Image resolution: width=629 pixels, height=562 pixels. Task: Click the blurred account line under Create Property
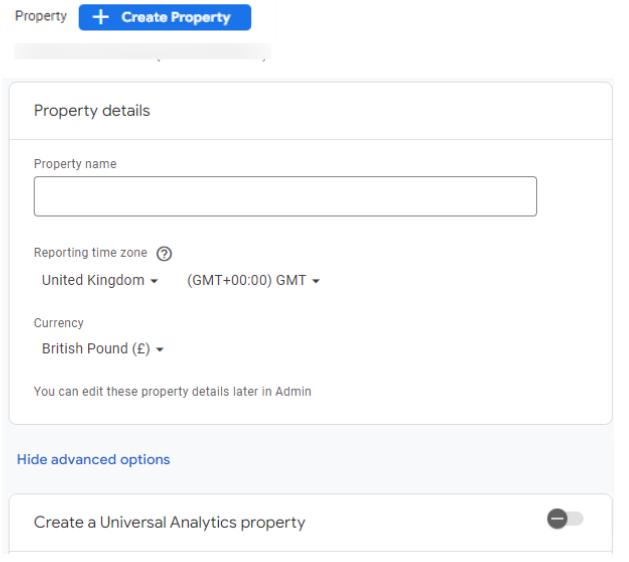click(142, 55)
